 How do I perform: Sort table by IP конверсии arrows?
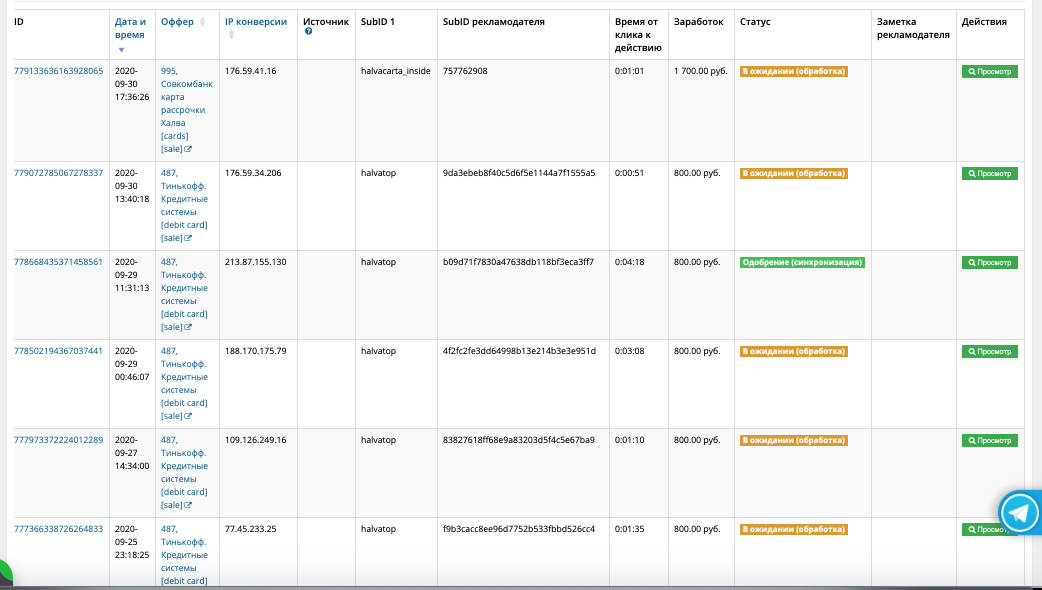pos(231,35)
